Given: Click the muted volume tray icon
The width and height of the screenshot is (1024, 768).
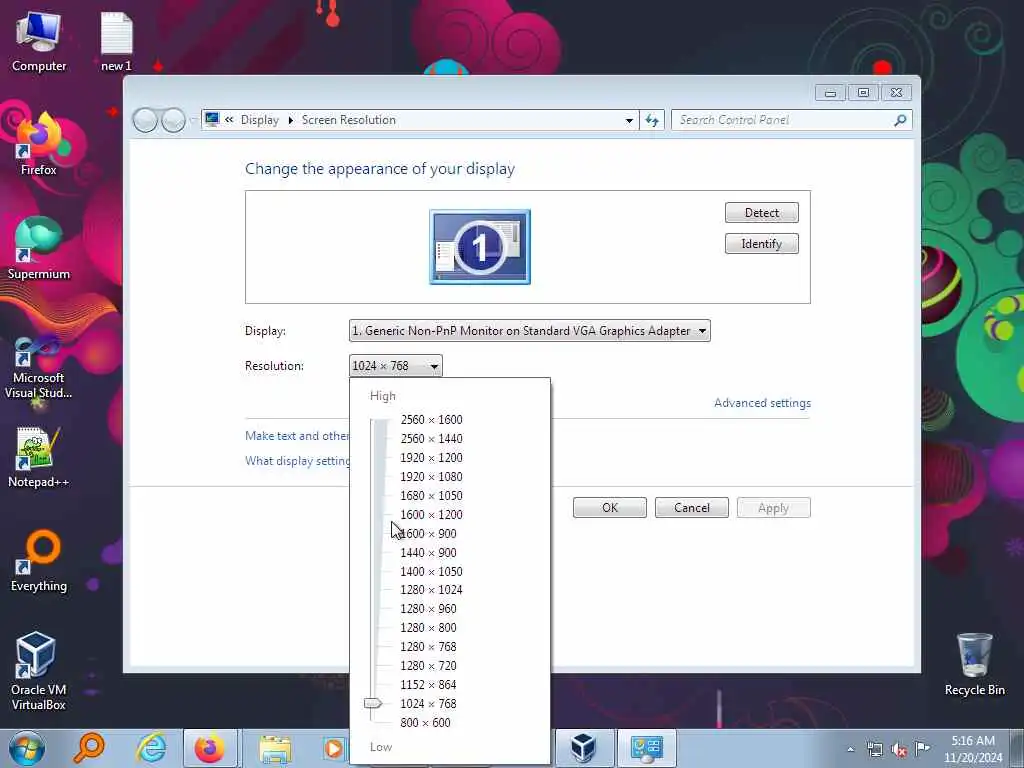Looking at the screenshot, I should 899,749.
